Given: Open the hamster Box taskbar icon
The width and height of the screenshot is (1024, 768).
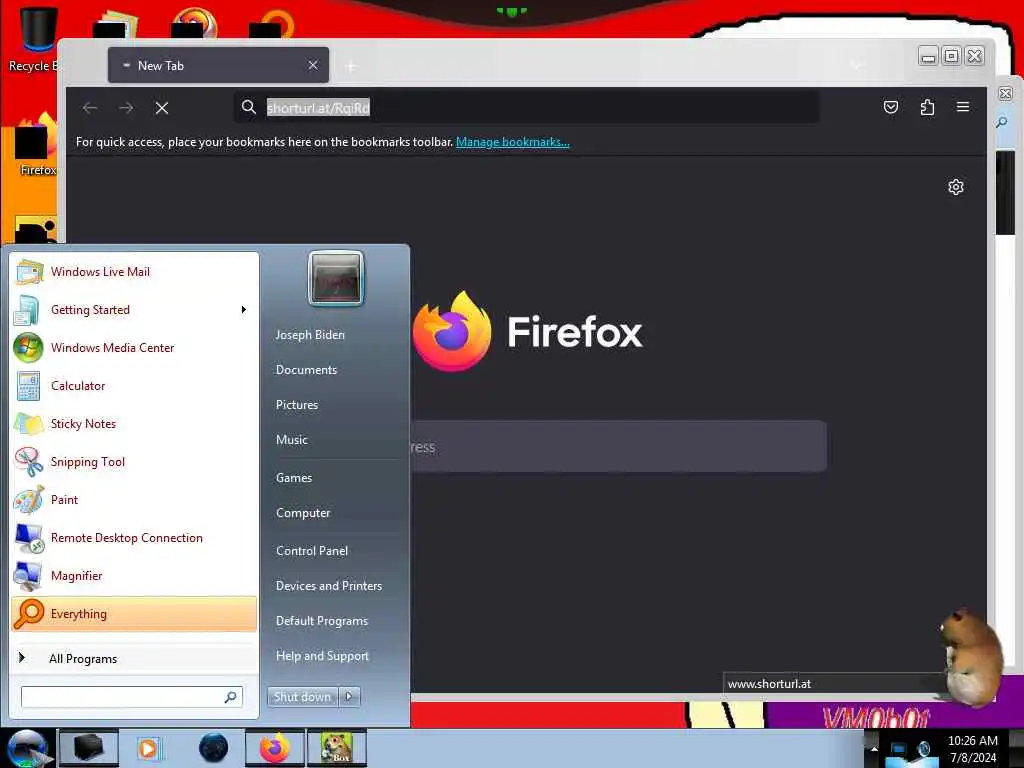Looking at the screenshot, I should (x=336, y=748).
